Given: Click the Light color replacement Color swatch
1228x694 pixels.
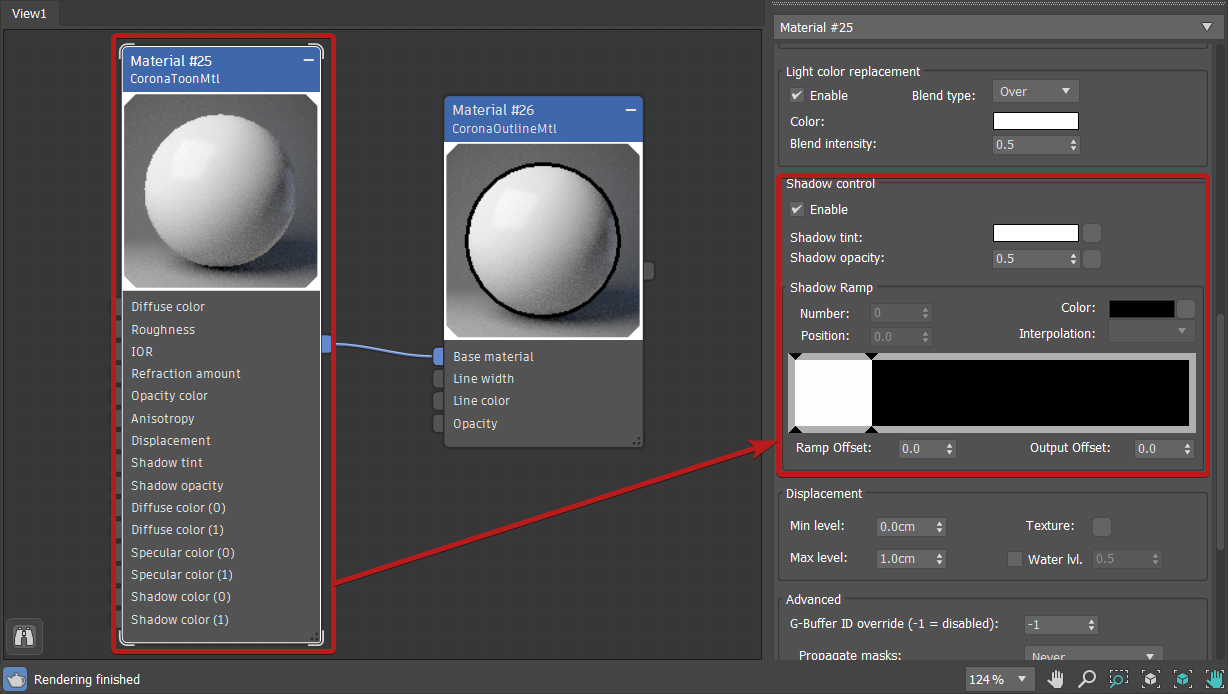Looking at the screenshot, I should [x=1036, y=121].
